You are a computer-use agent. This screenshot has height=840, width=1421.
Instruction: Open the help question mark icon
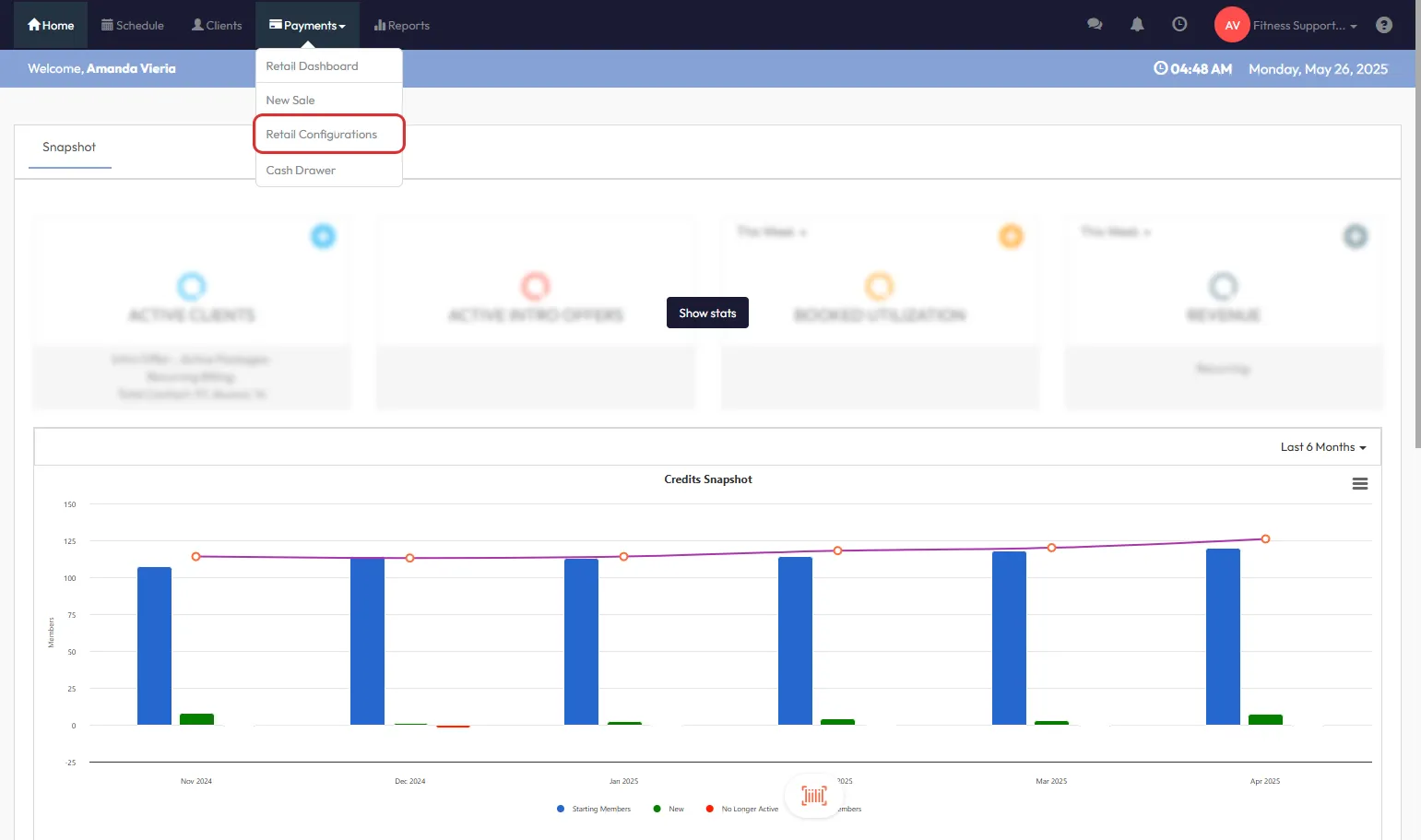(1383, 25)
